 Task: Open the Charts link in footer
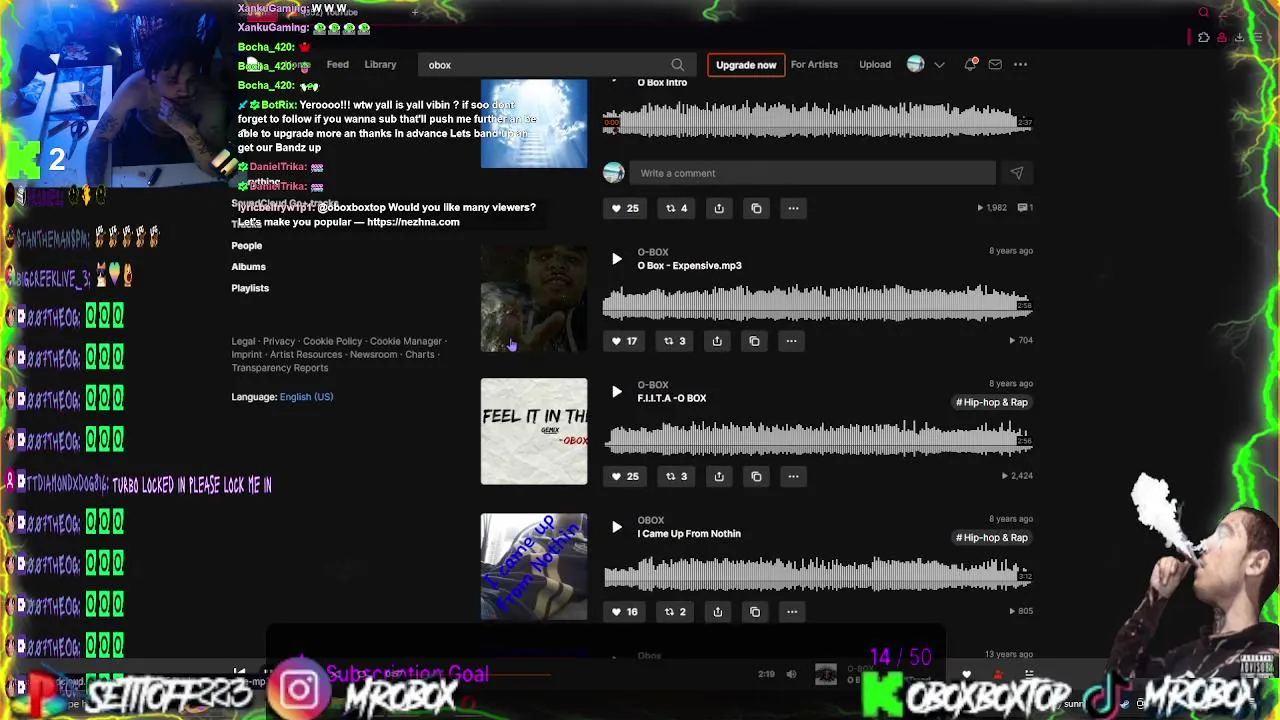tap(419, 355)
